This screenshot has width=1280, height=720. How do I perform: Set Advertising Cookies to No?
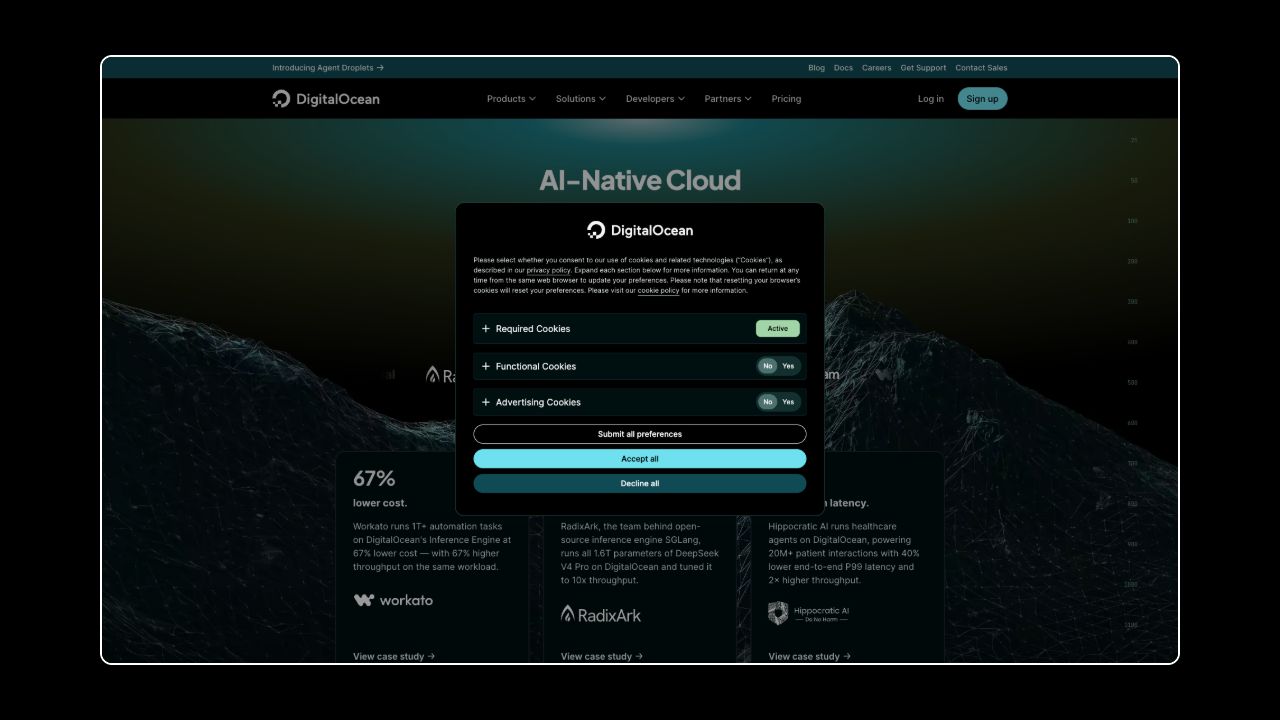tap(768, 402)
